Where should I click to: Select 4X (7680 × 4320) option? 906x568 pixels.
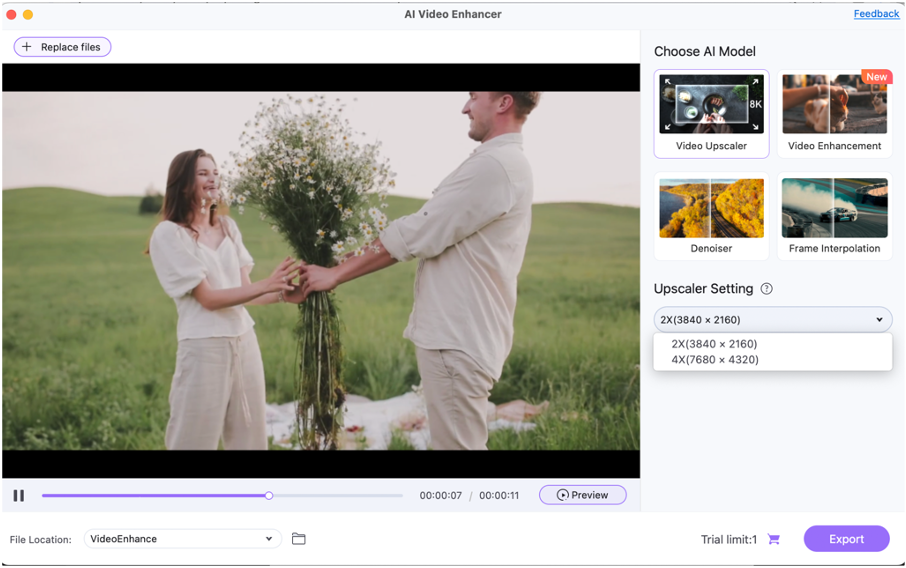point(714,360)
